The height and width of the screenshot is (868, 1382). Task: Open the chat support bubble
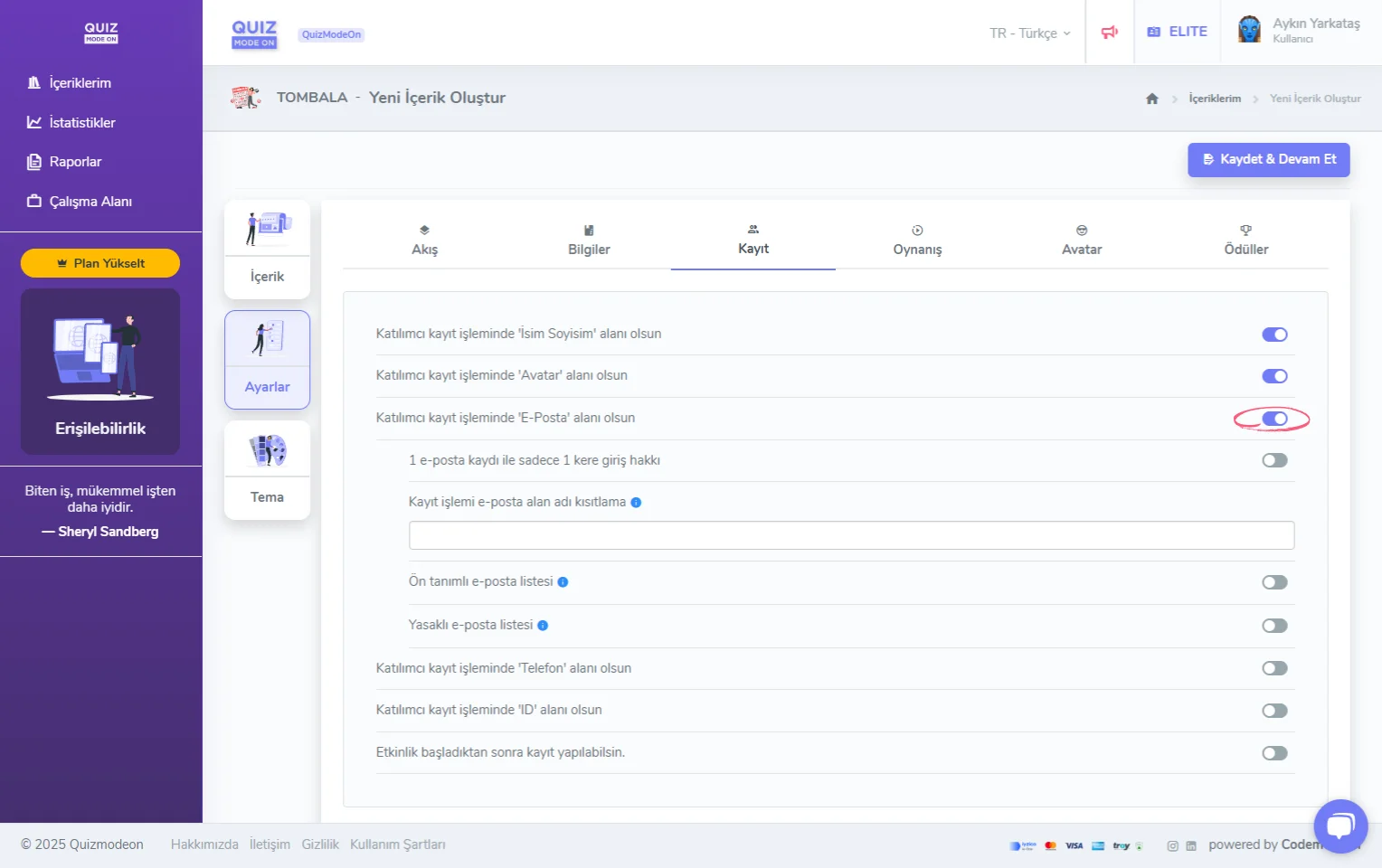point(1340,826)
